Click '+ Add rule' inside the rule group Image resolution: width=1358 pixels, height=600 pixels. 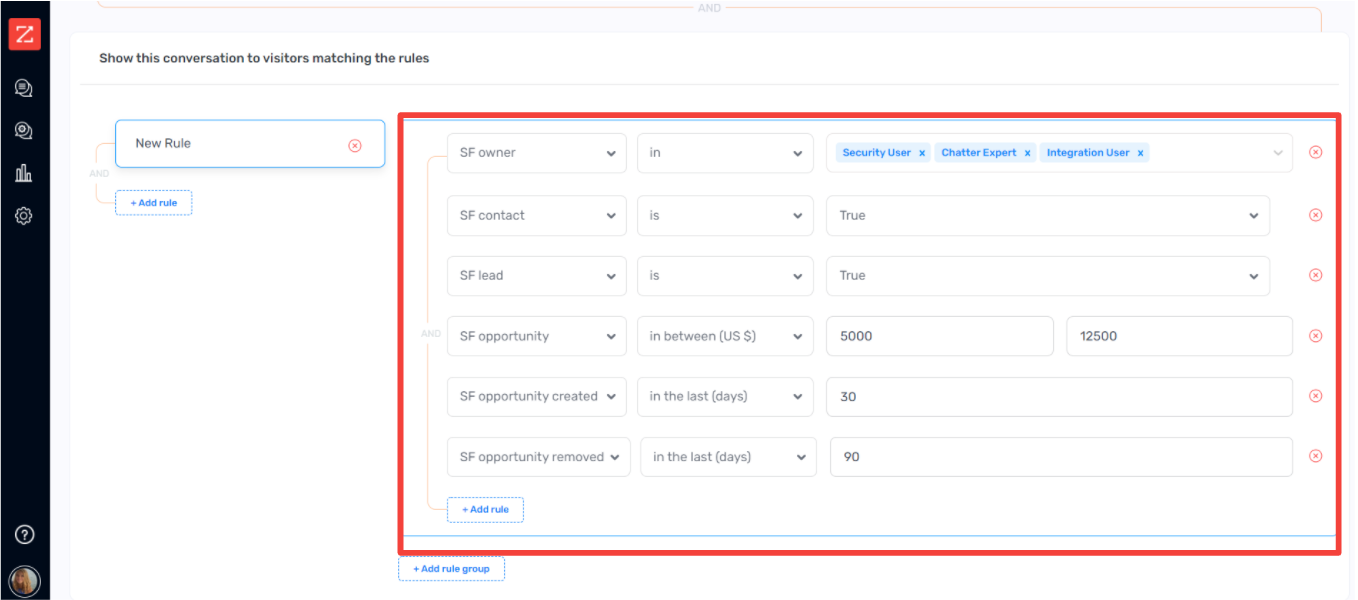tap(485, 509)
